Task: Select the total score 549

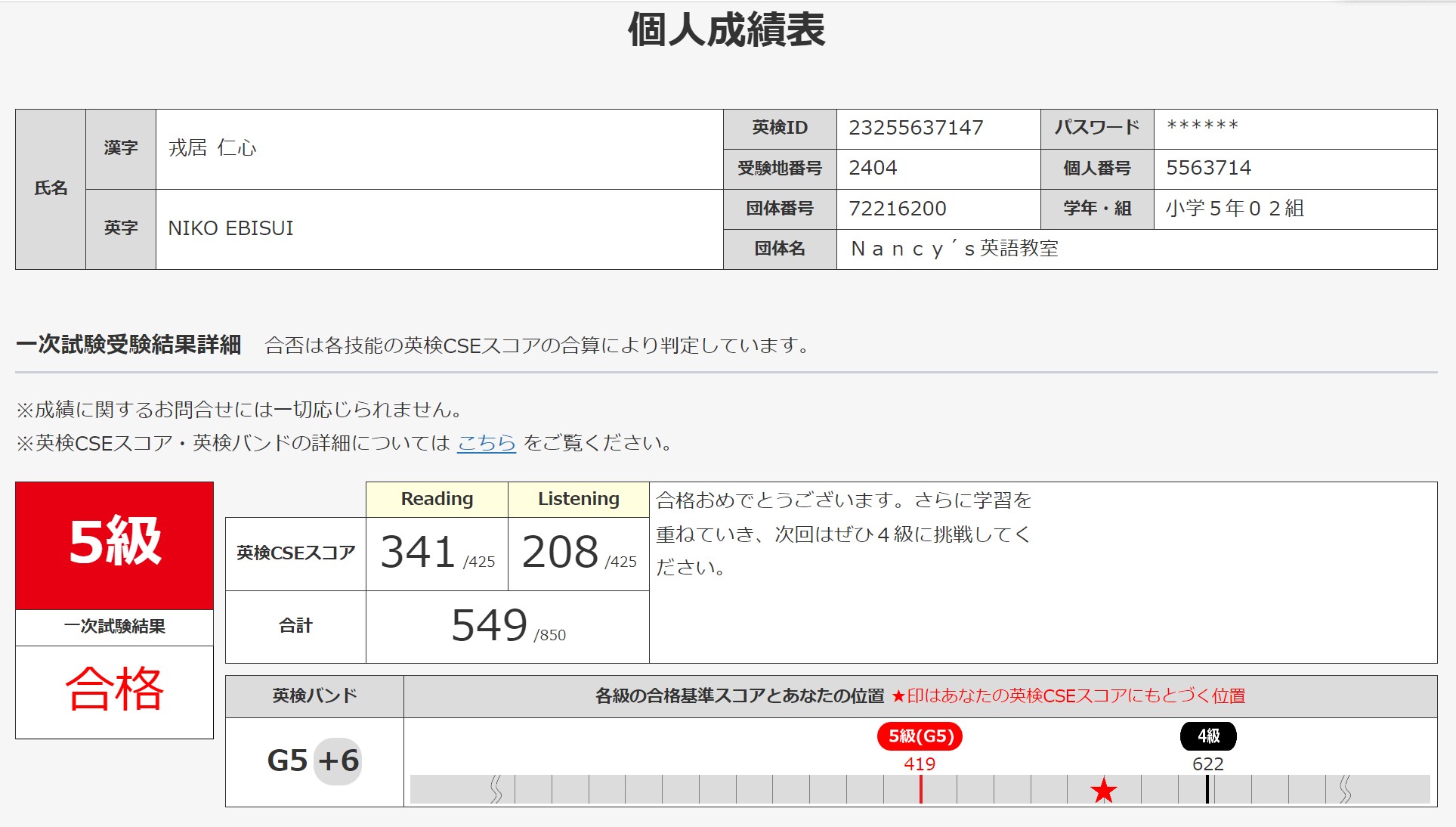Action: 489,625
